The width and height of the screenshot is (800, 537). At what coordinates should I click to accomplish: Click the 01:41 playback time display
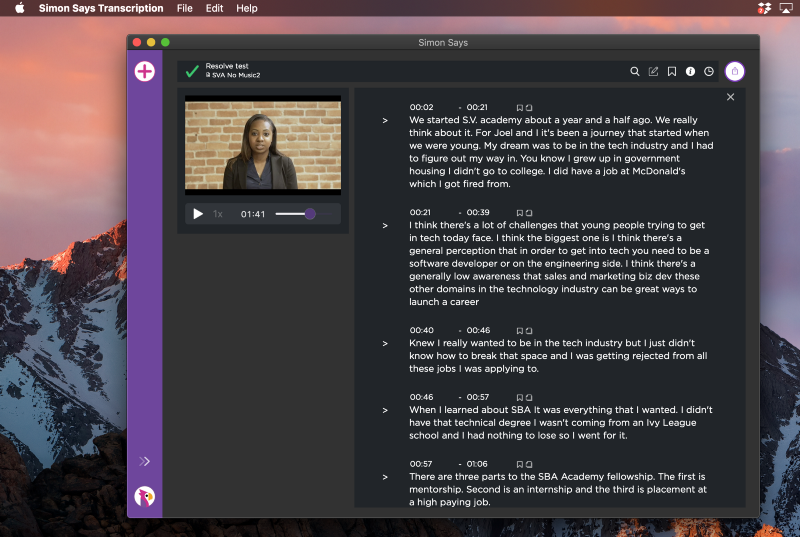(x=253, y=214)
